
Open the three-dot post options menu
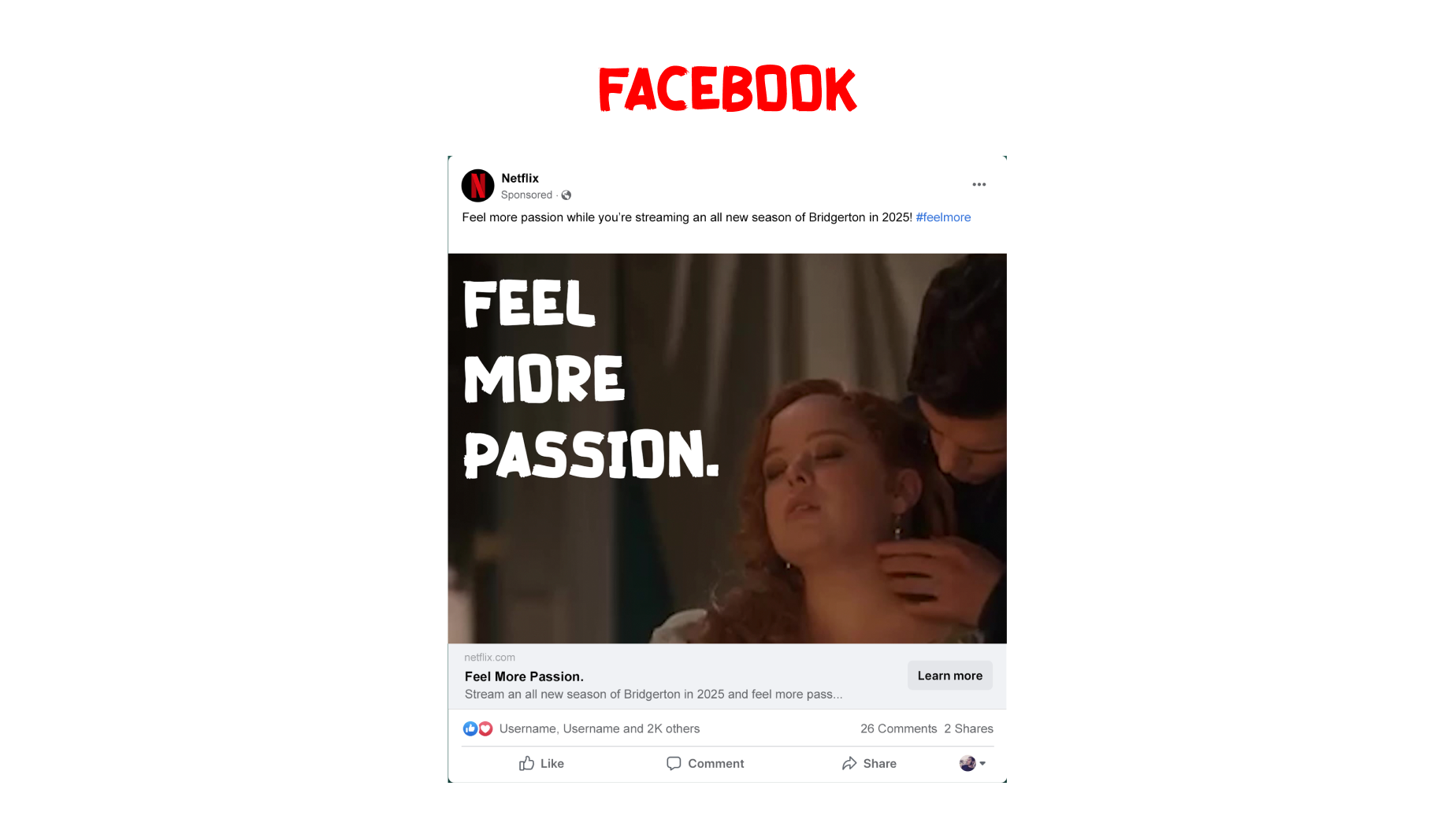[979, 184]
